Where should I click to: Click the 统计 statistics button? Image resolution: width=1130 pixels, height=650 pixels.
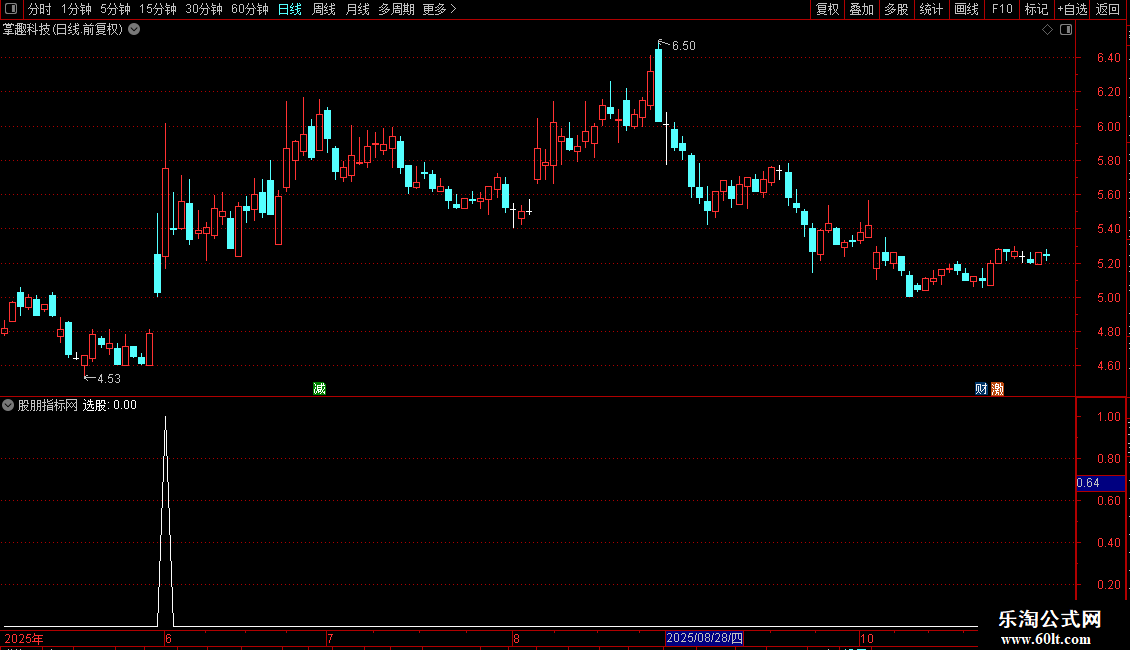click(931, 9)
